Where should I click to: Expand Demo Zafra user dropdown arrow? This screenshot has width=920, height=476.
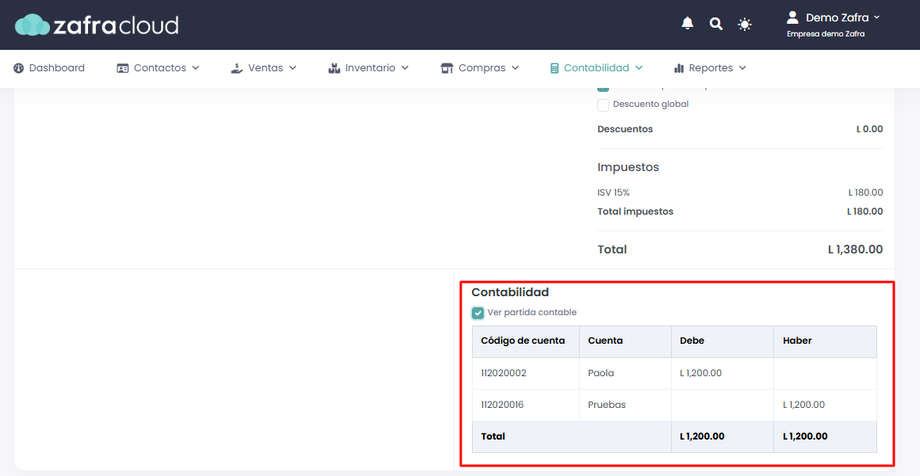[x=877, y=18]
